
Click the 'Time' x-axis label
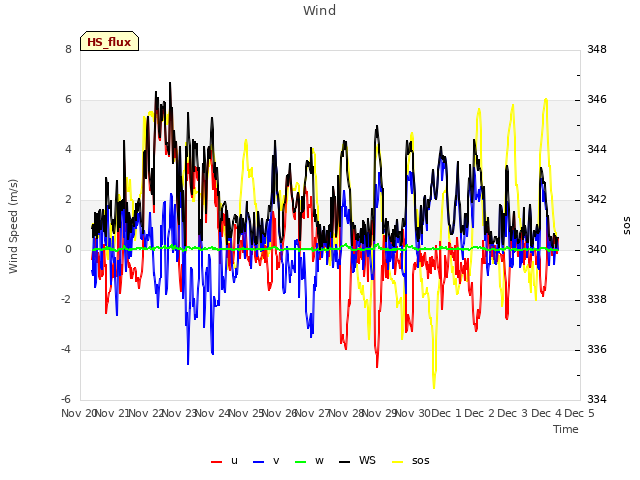point(566,429)
